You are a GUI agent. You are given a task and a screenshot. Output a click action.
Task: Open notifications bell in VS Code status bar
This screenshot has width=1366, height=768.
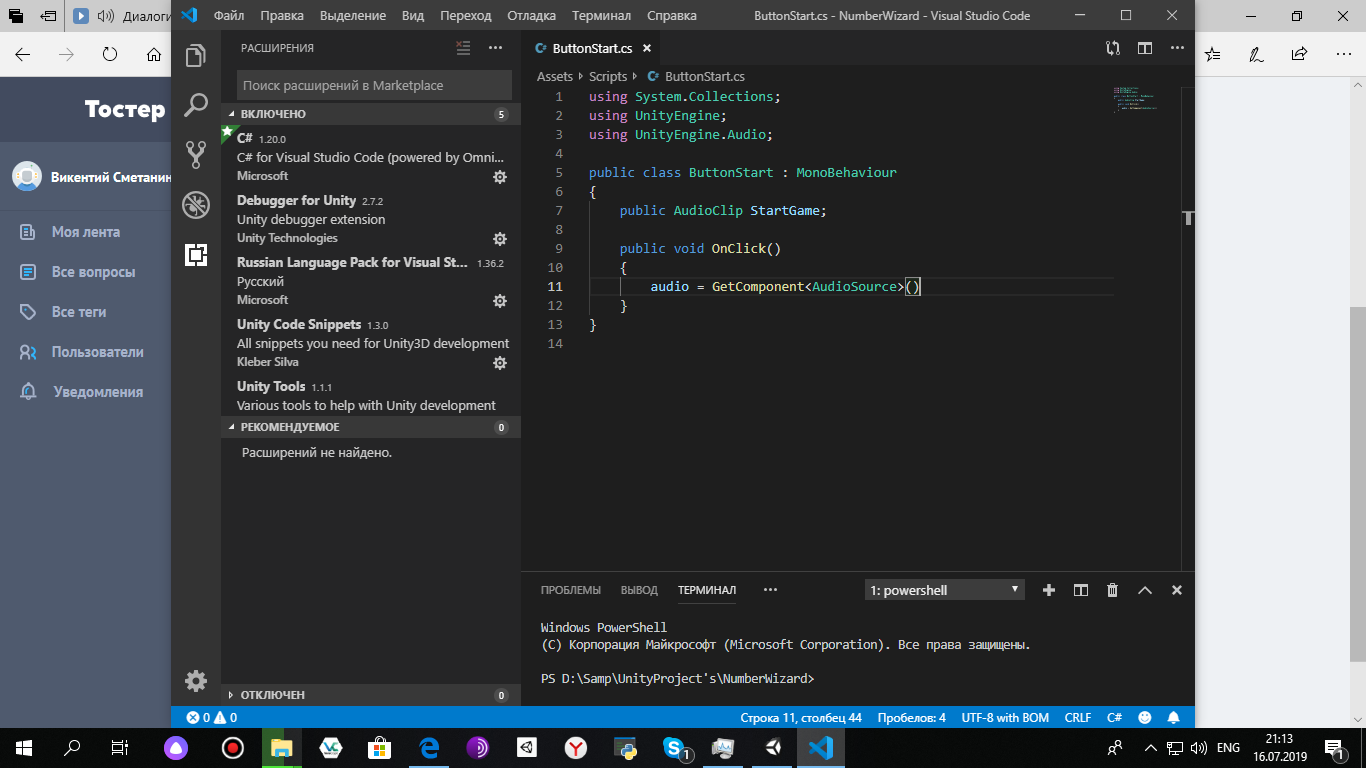tap(1175, 718)
